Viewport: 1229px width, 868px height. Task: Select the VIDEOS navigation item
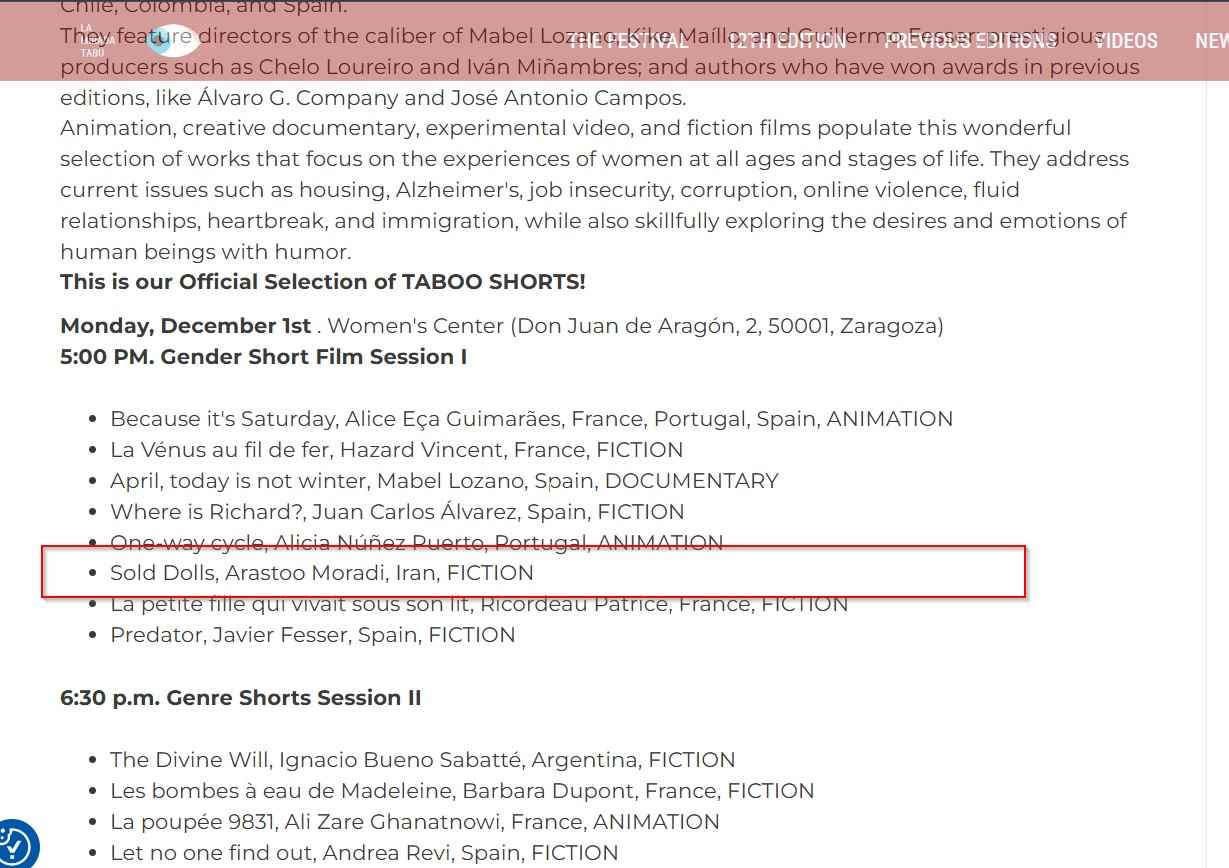click(x=1126, y=41)
